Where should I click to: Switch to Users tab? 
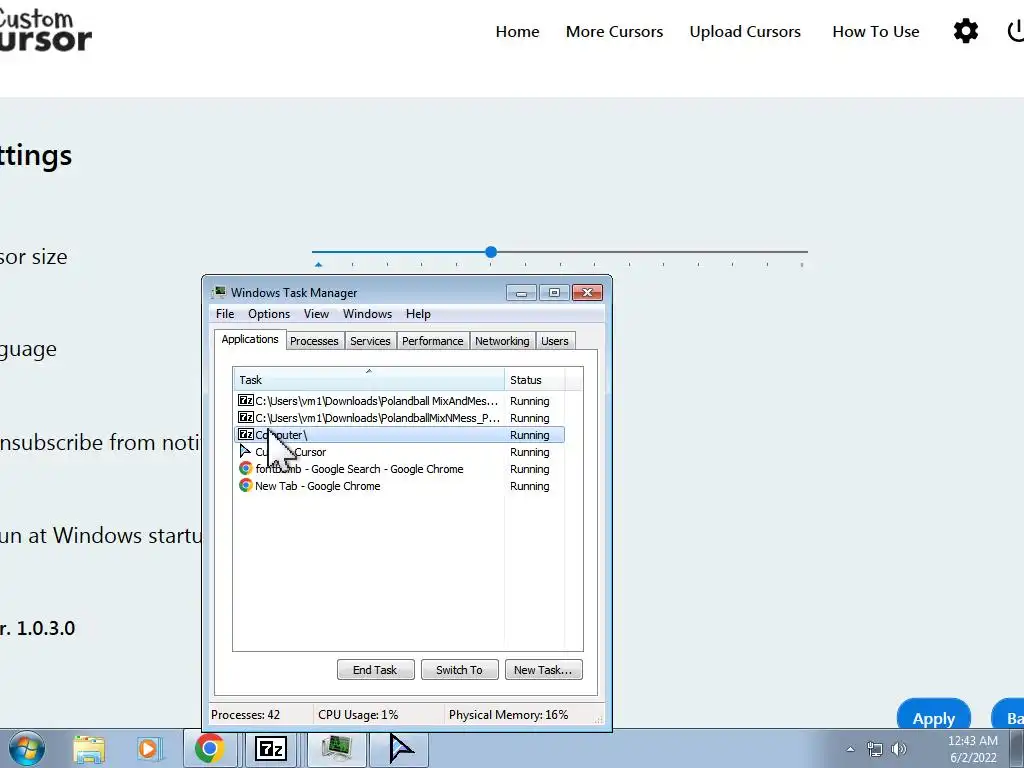pyautogui.click(x=554, y=341)
